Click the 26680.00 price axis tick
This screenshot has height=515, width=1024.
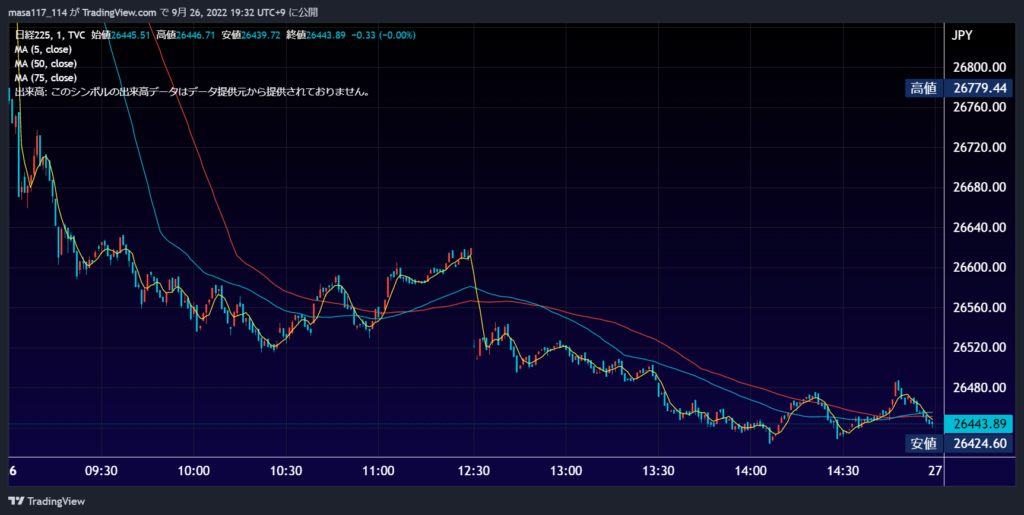tap(980, 187)
